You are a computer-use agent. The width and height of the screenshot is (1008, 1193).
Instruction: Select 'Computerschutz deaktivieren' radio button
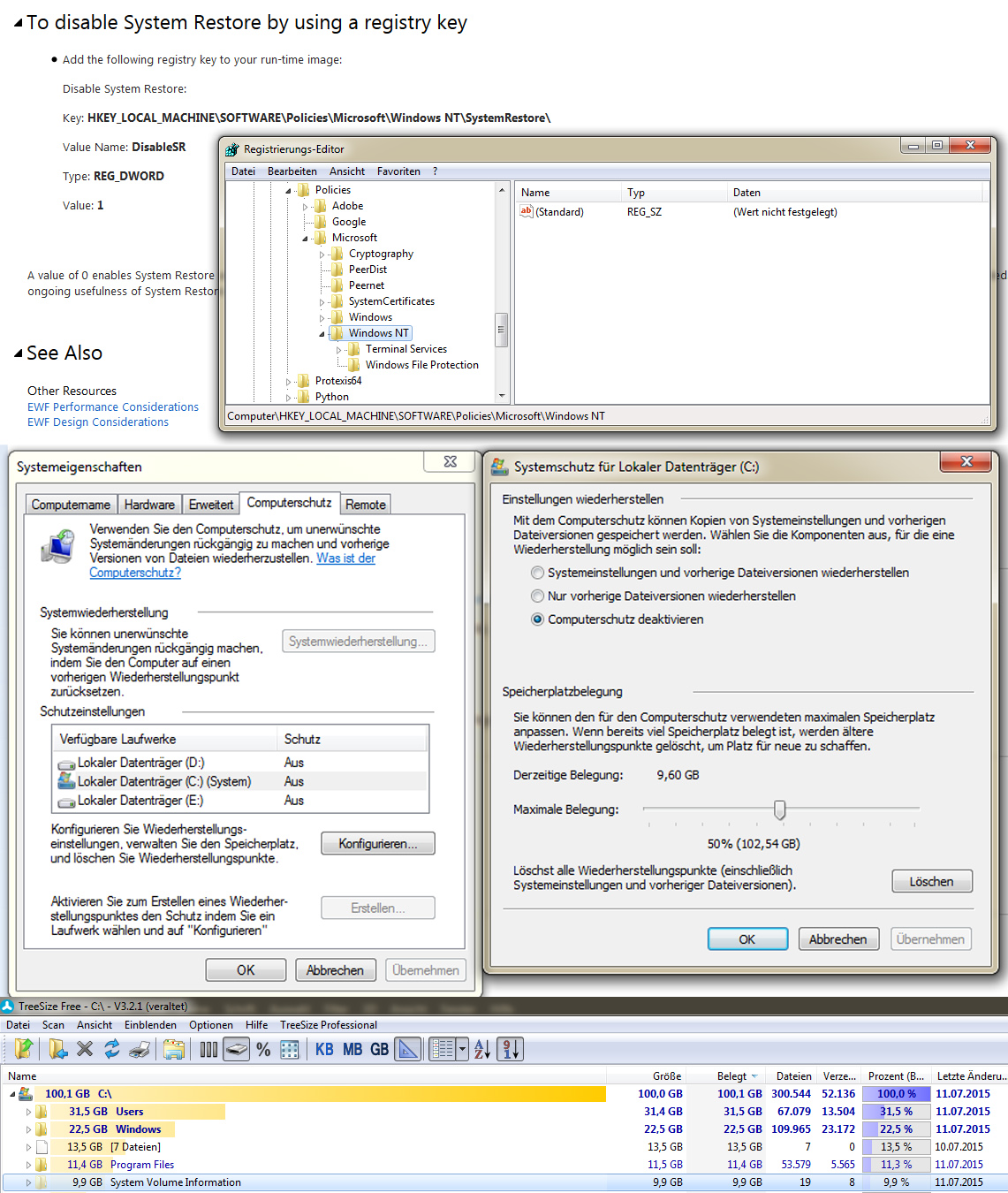click(x=537, y=619)
